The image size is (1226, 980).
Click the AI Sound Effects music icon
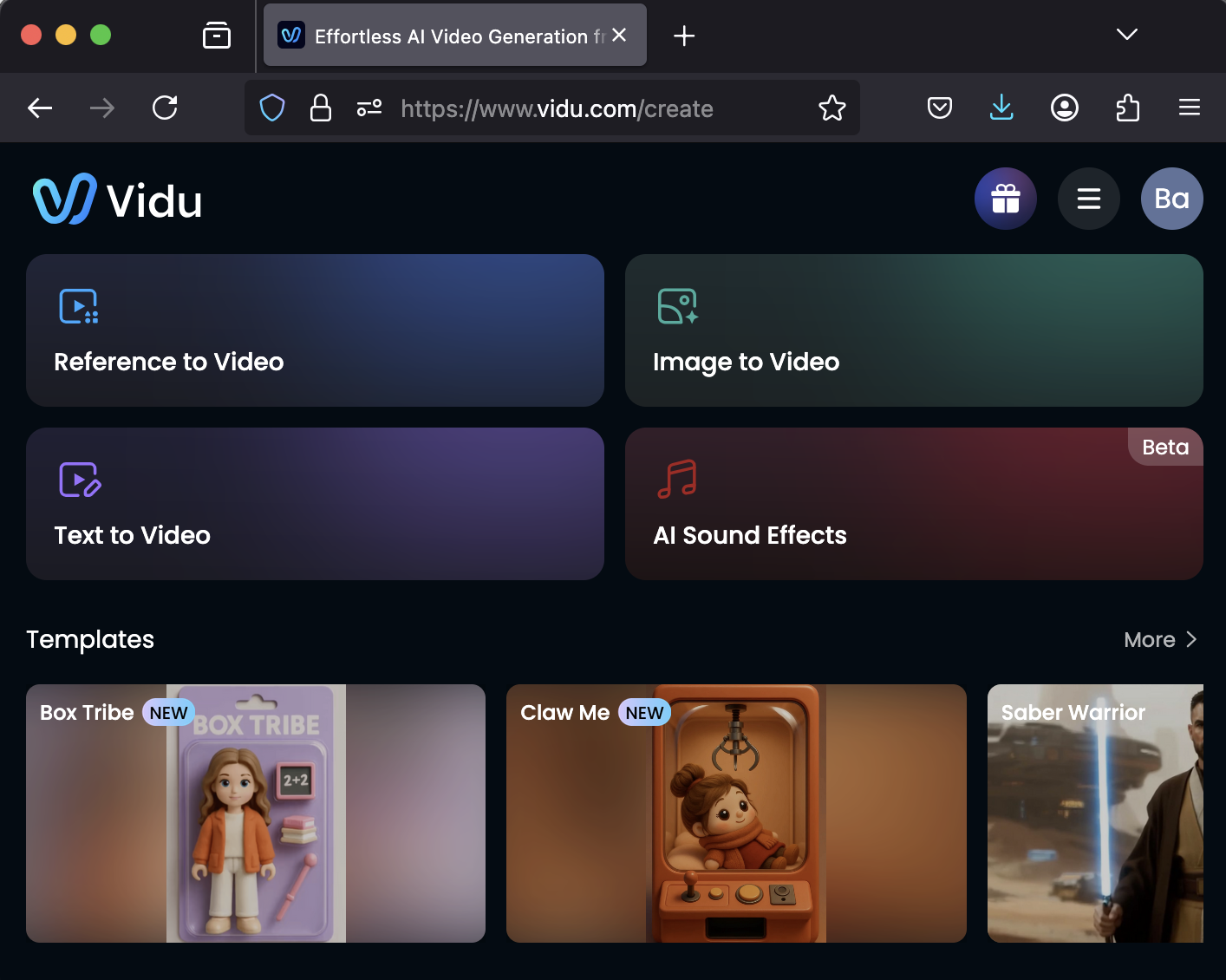pyautogui.click(x=677, y=479)
